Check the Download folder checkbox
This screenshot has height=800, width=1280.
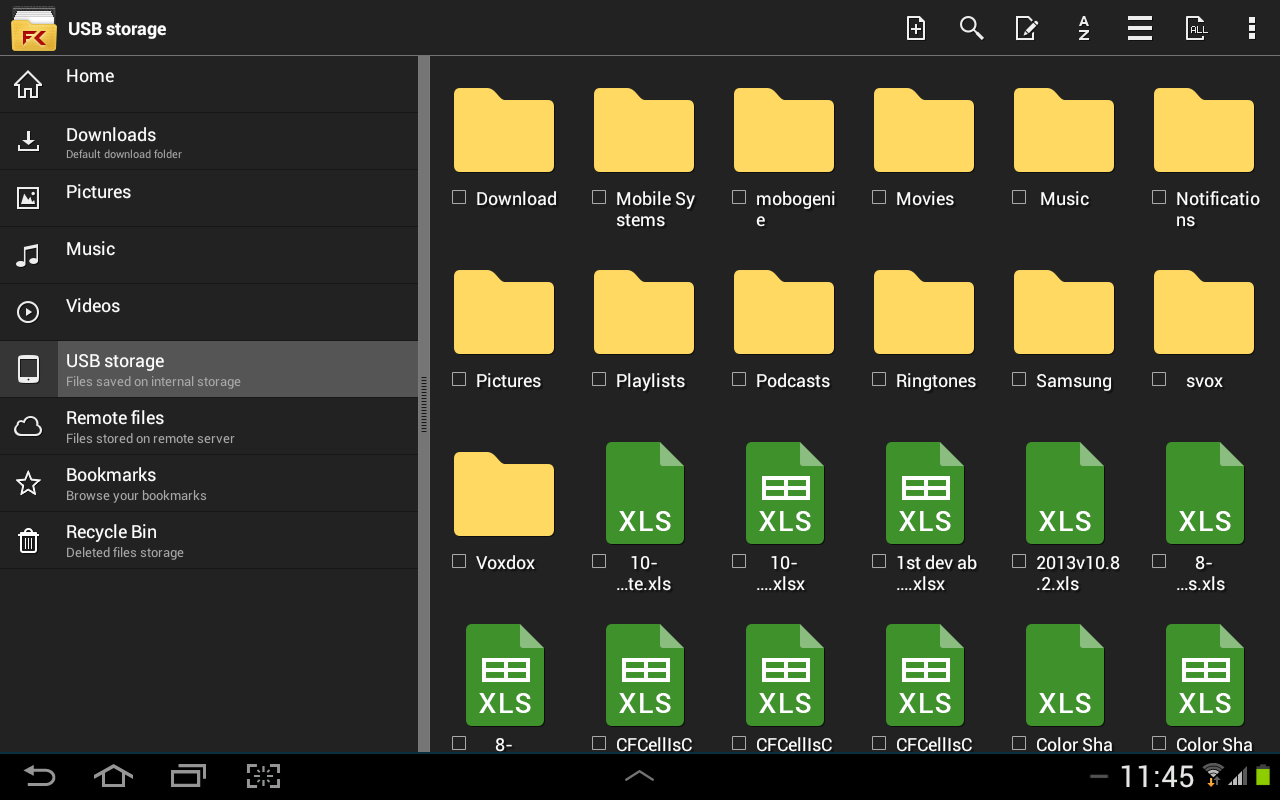(x=459, y=197)
